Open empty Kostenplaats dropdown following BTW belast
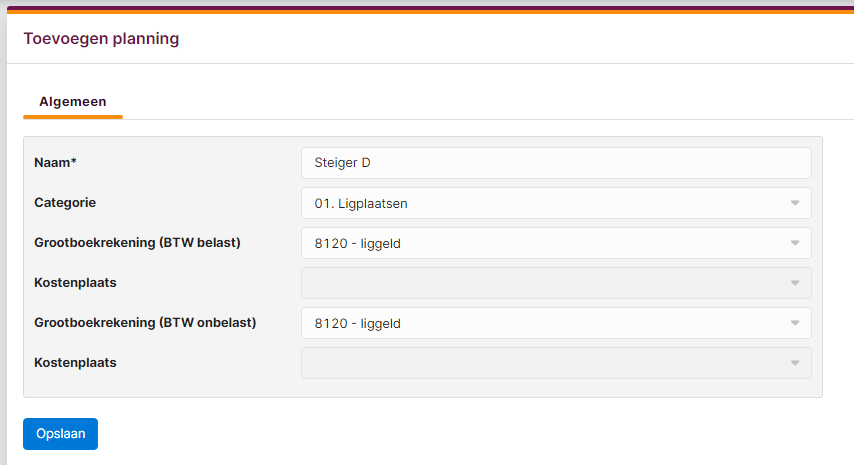This screenshot has height=465, width=854. (x=556, y=283)
